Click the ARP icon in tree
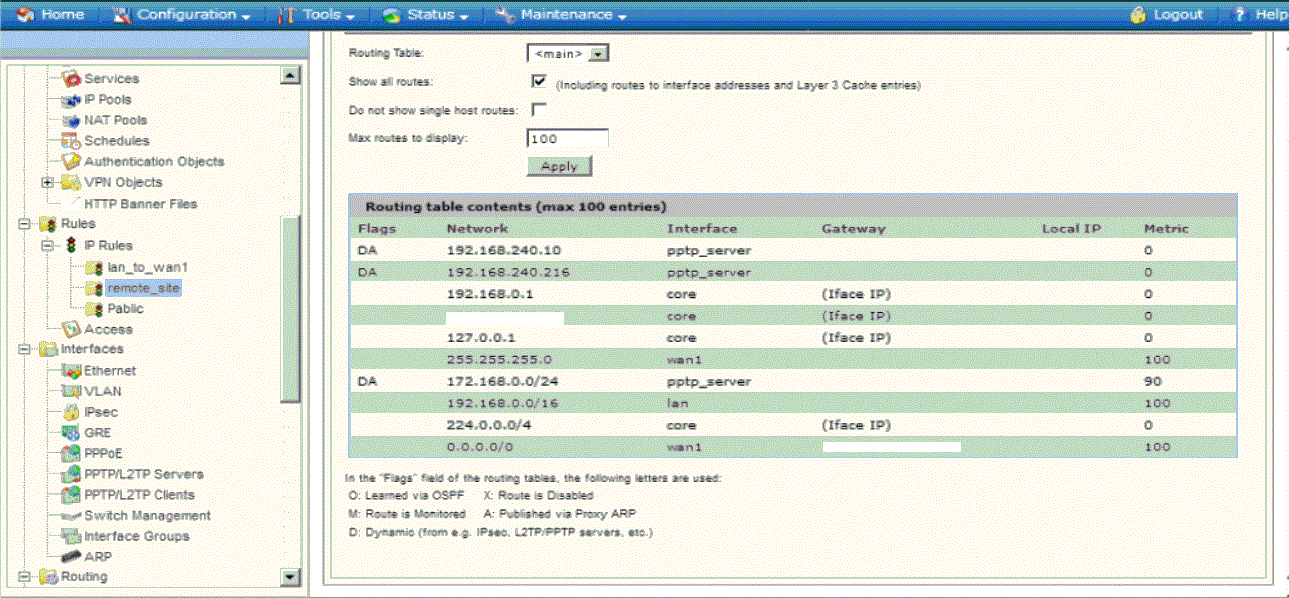The height and width of the screenshot is (598, 1289). (71, 557)
